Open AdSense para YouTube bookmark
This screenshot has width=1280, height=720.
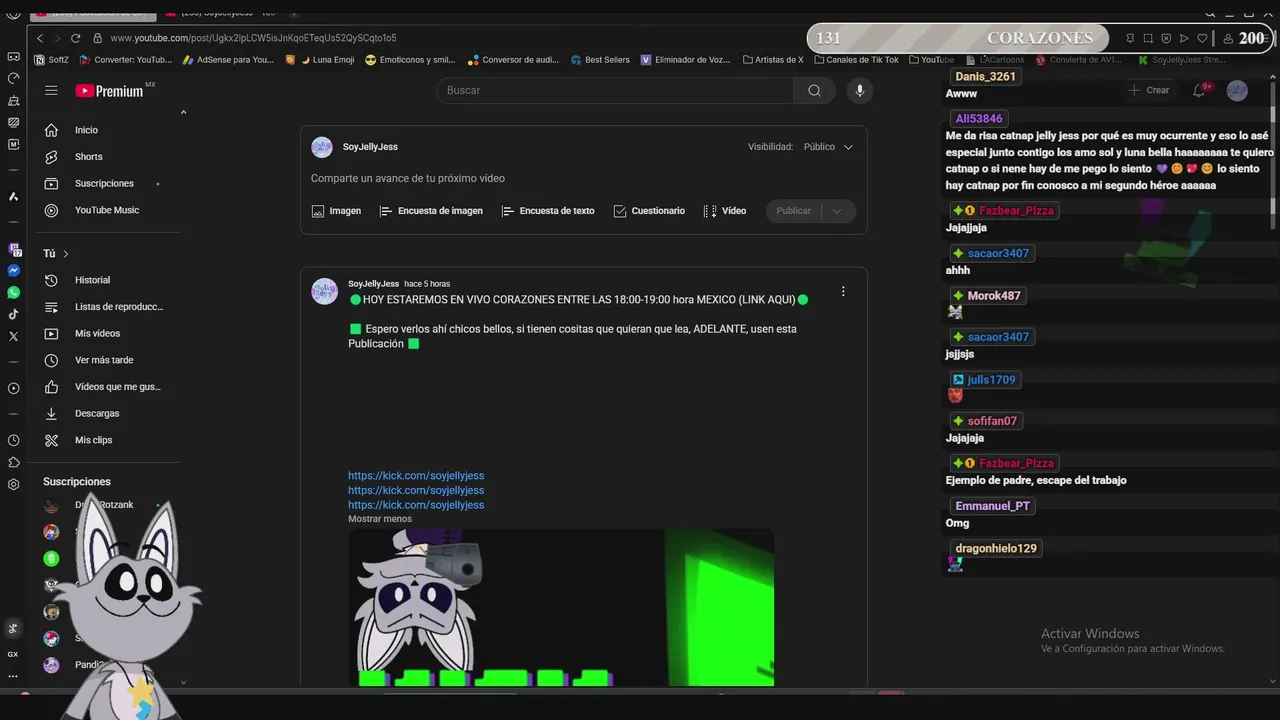[x=227, y=60]
